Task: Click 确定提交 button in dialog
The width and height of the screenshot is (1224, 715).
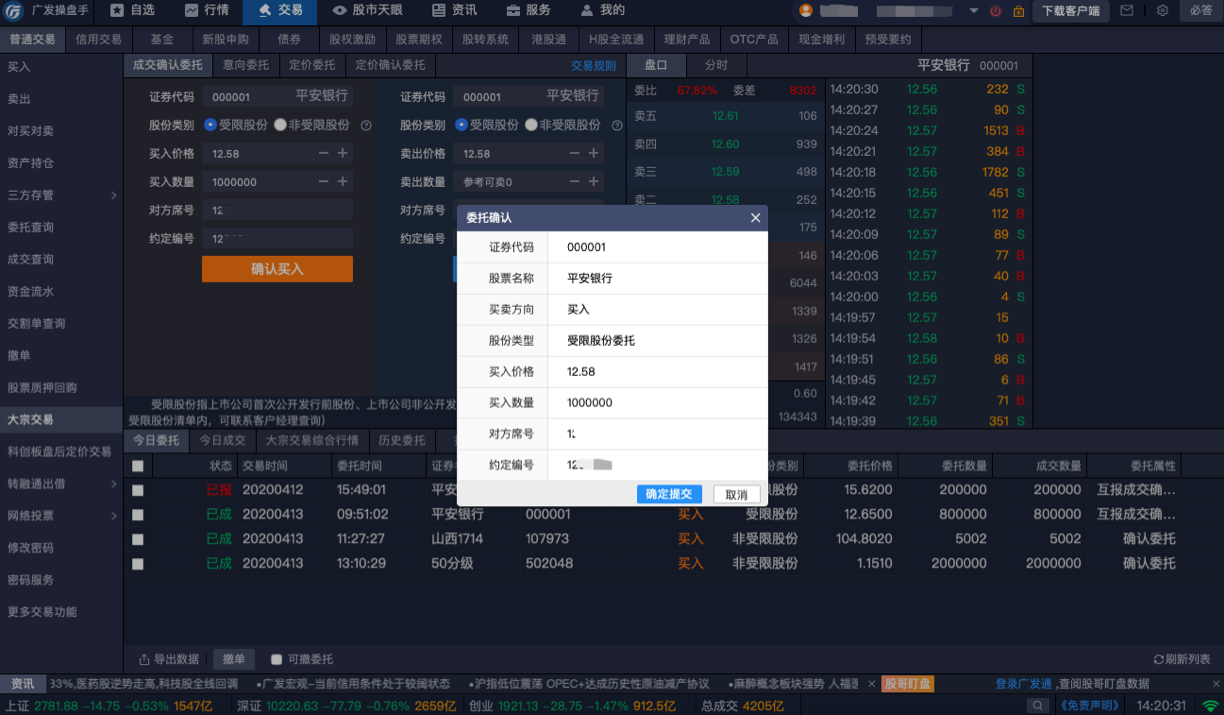Action: [x=670, y=494]
